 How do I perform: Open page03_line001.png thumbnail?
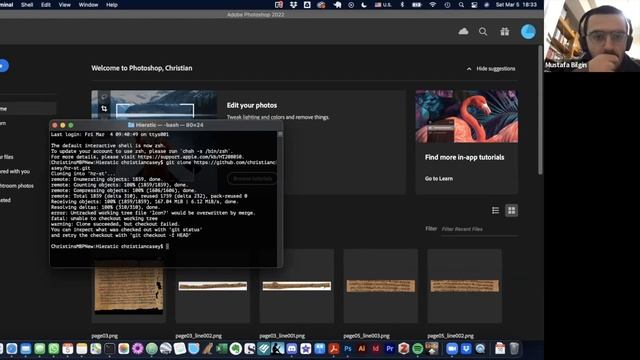[x=297, y=286]
